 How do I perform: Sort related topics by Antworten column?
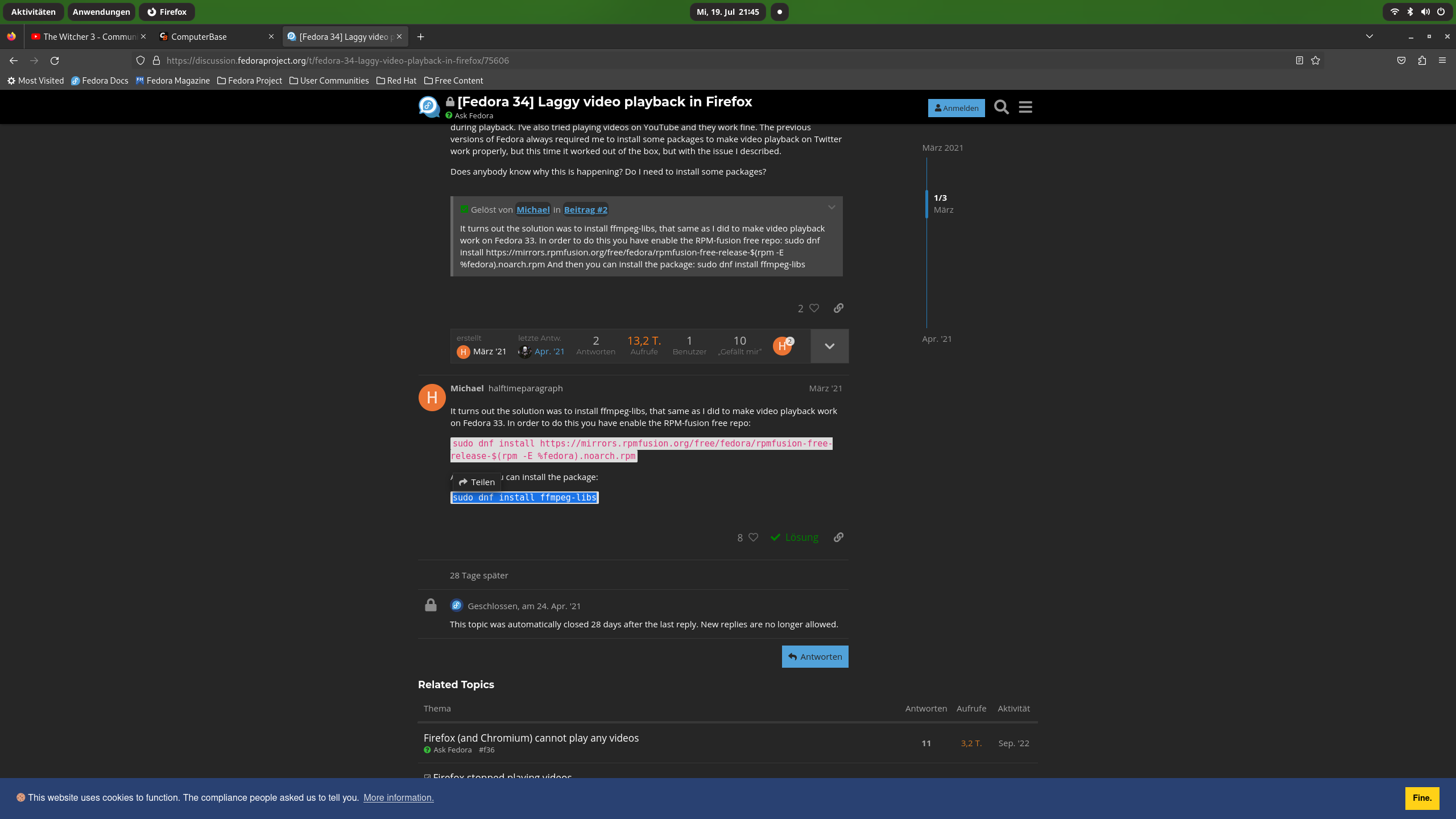point(926,708)
